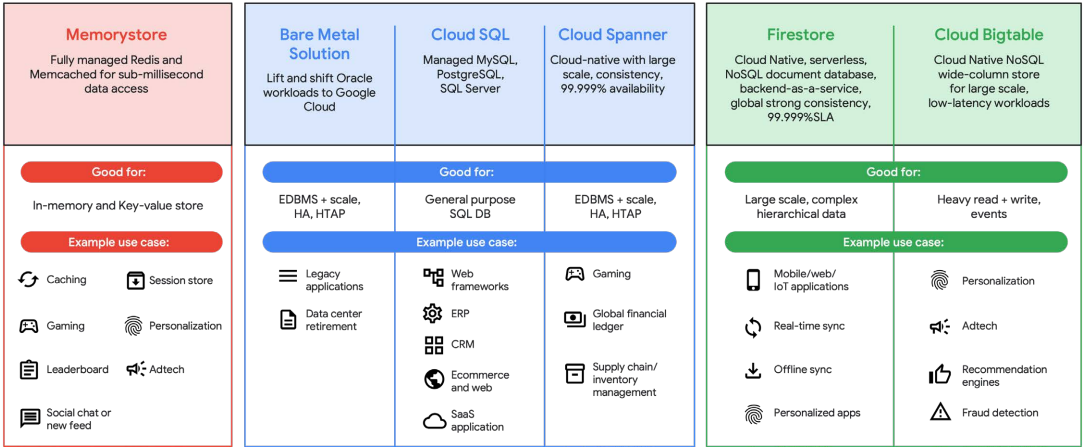
Task: Click the Fraud detection warning triangle icon
Action: tap(940, 413)
